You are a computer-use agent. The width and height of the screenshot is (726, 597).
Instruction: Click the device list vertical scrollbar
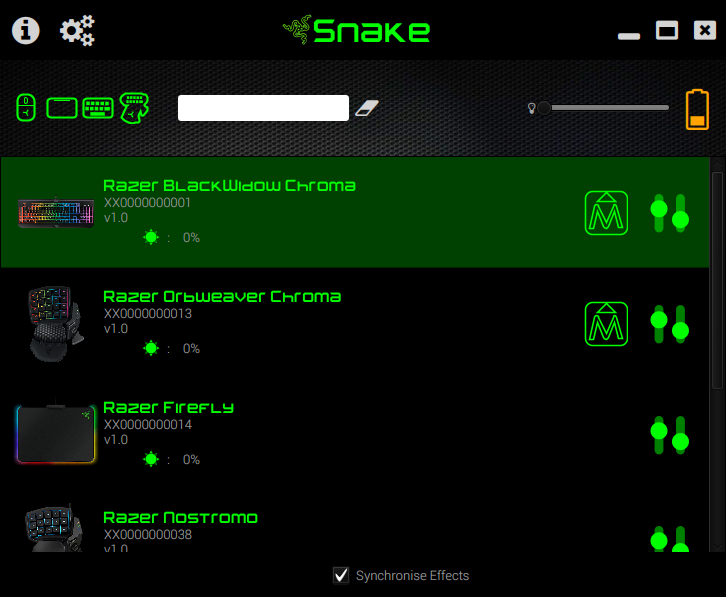tap(717, 355)
